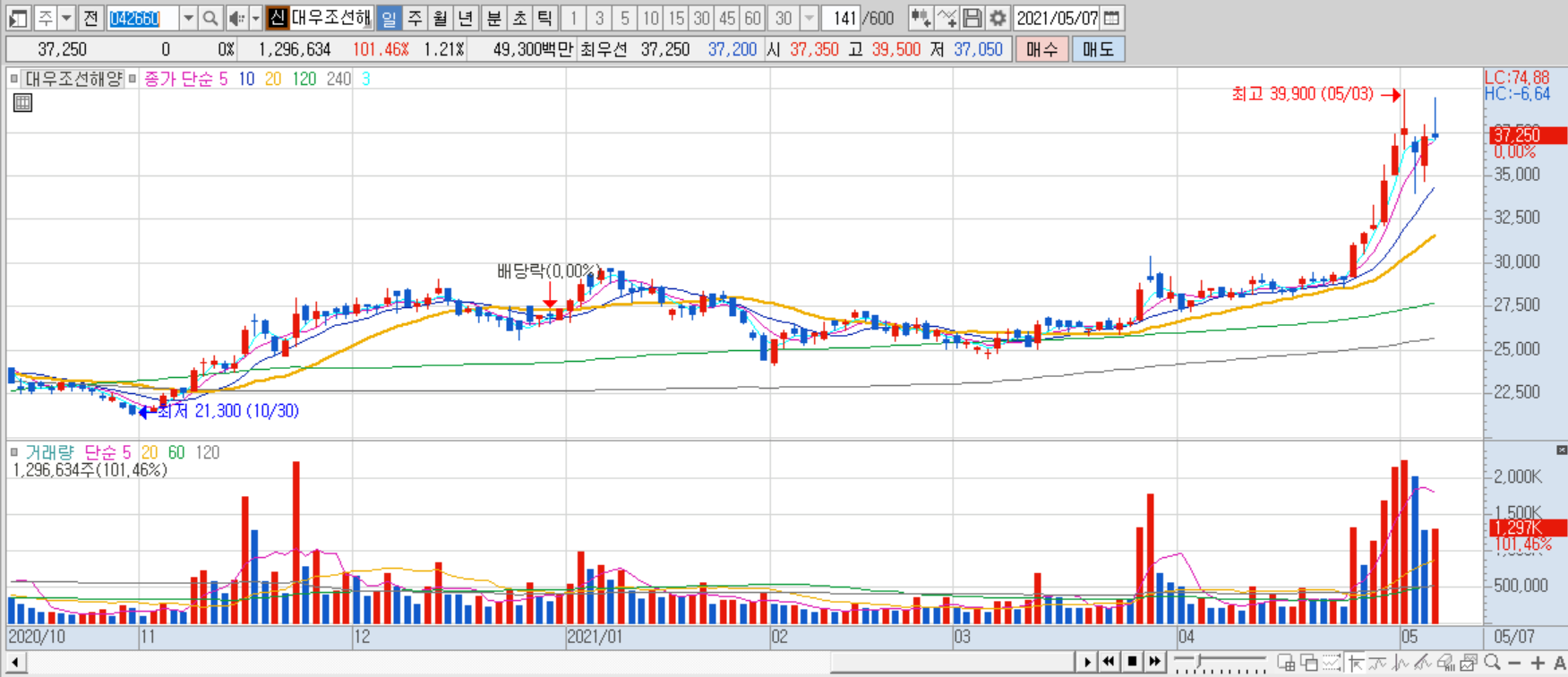Viewport: 1568px width, 677px height.
Task: Open the calendar date picker icon
Action: [1111, 18]
